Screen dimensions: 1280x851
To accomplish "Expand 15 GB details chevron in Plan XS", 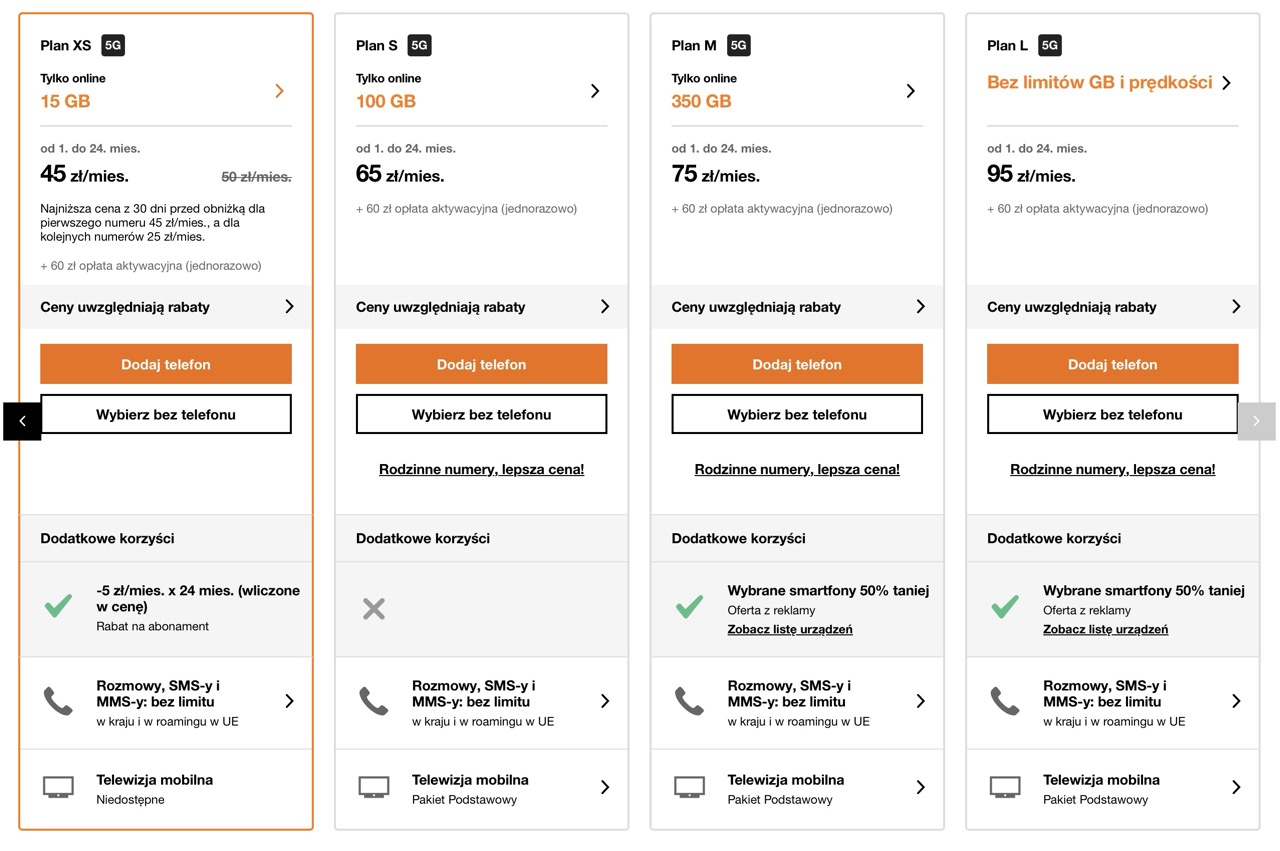I will [x=279, y=91].
